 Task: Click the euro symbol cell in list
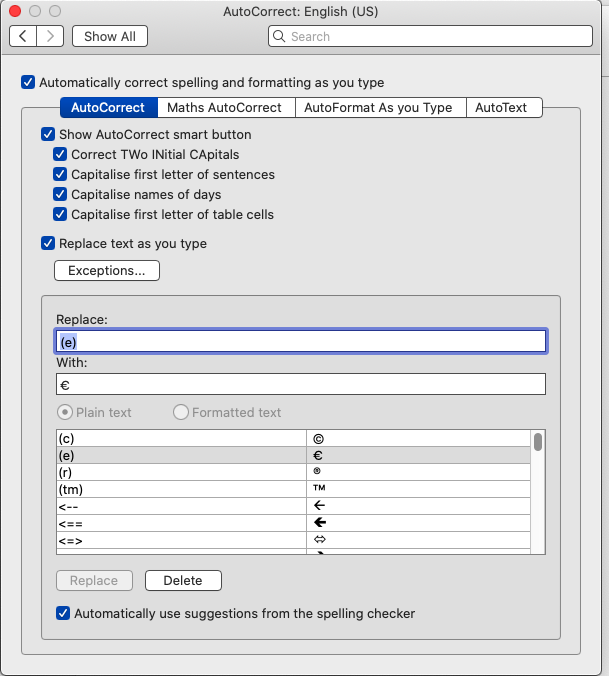tap(418, 455)
